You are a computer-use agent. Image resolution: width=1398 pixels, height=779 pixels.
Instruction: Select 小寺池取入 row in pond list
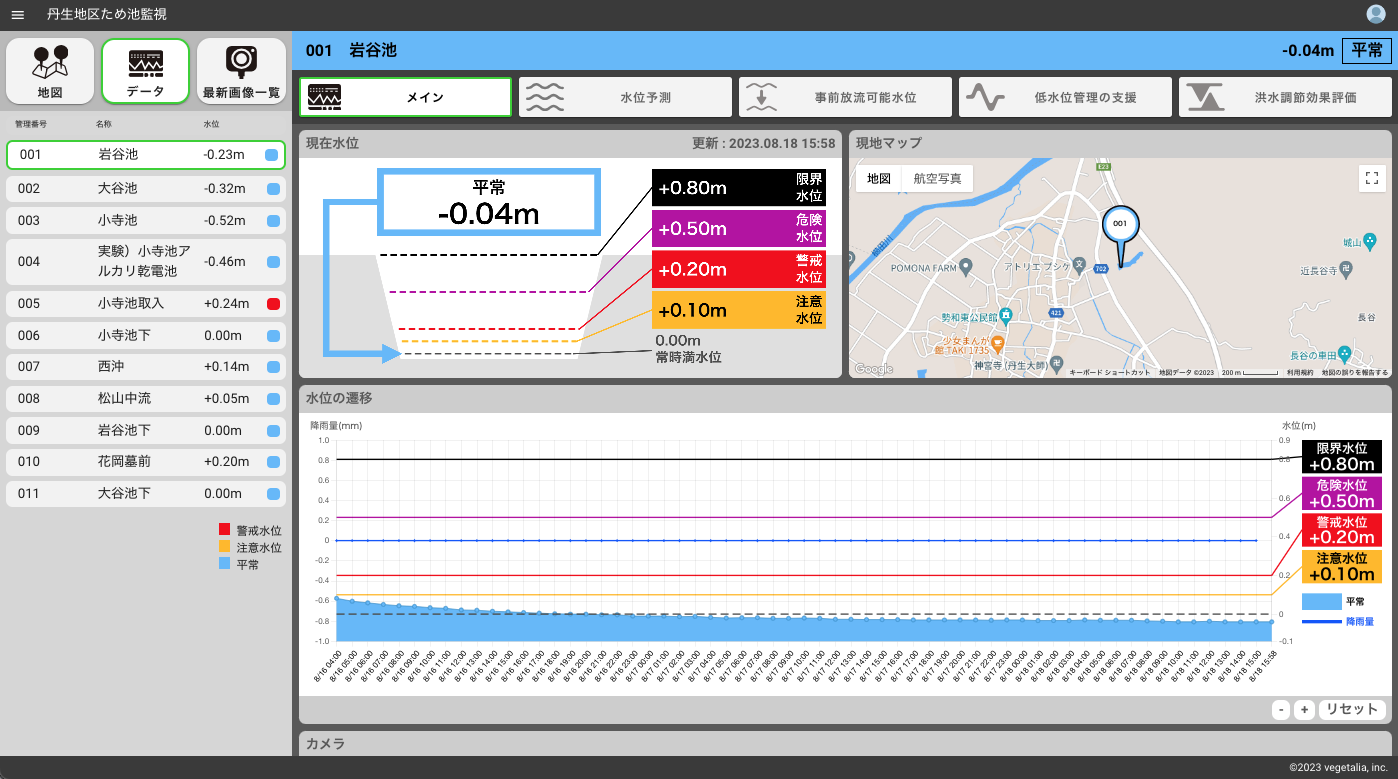pos(146,303)
